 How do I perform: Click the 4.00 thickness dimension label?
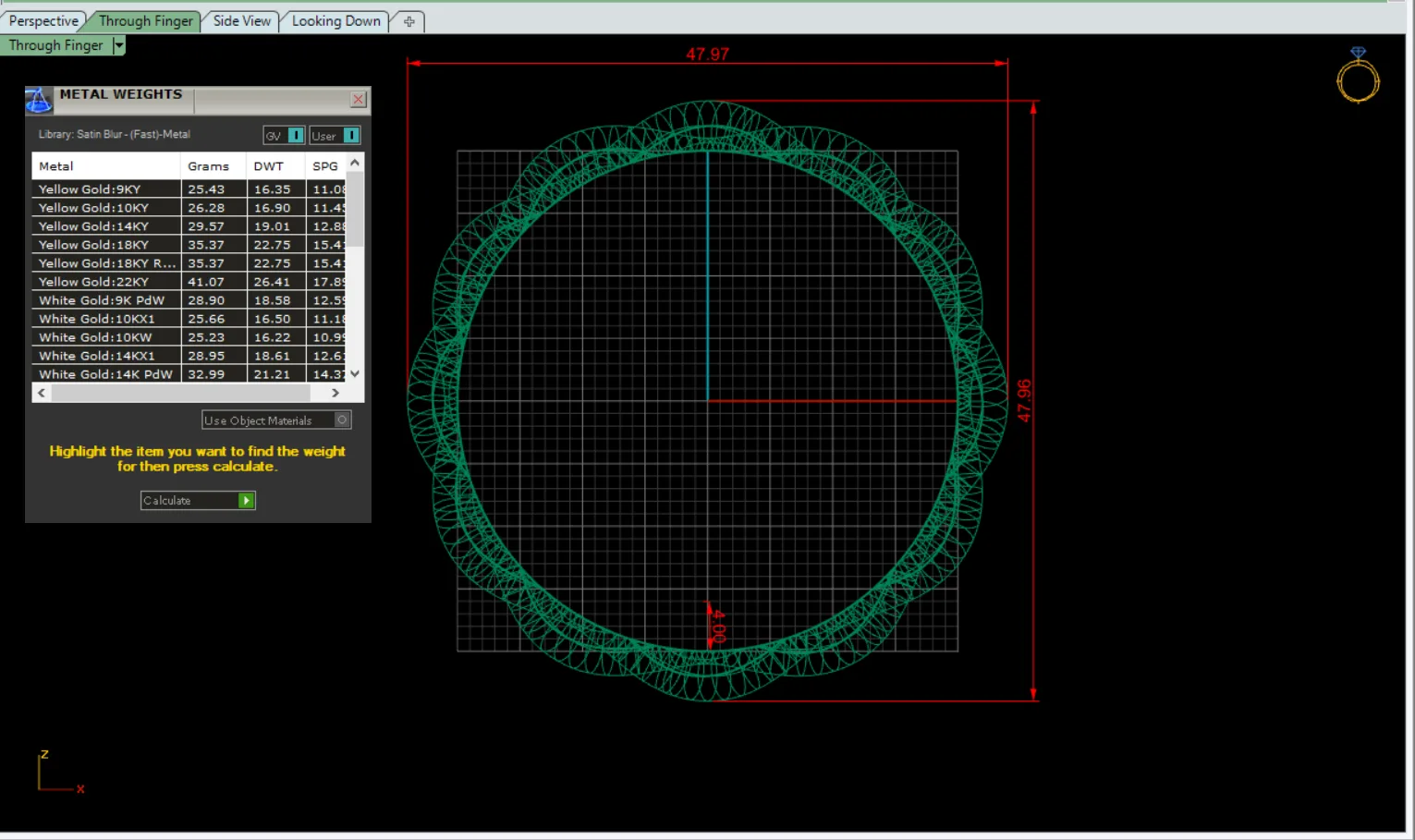(x=718, y=627)
